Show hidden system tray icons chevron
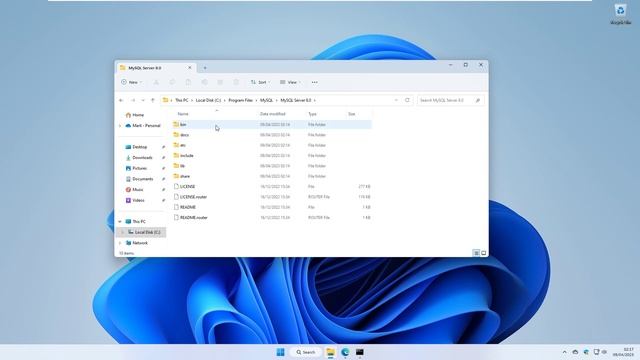Screen dimensions: 640x360 564,352
